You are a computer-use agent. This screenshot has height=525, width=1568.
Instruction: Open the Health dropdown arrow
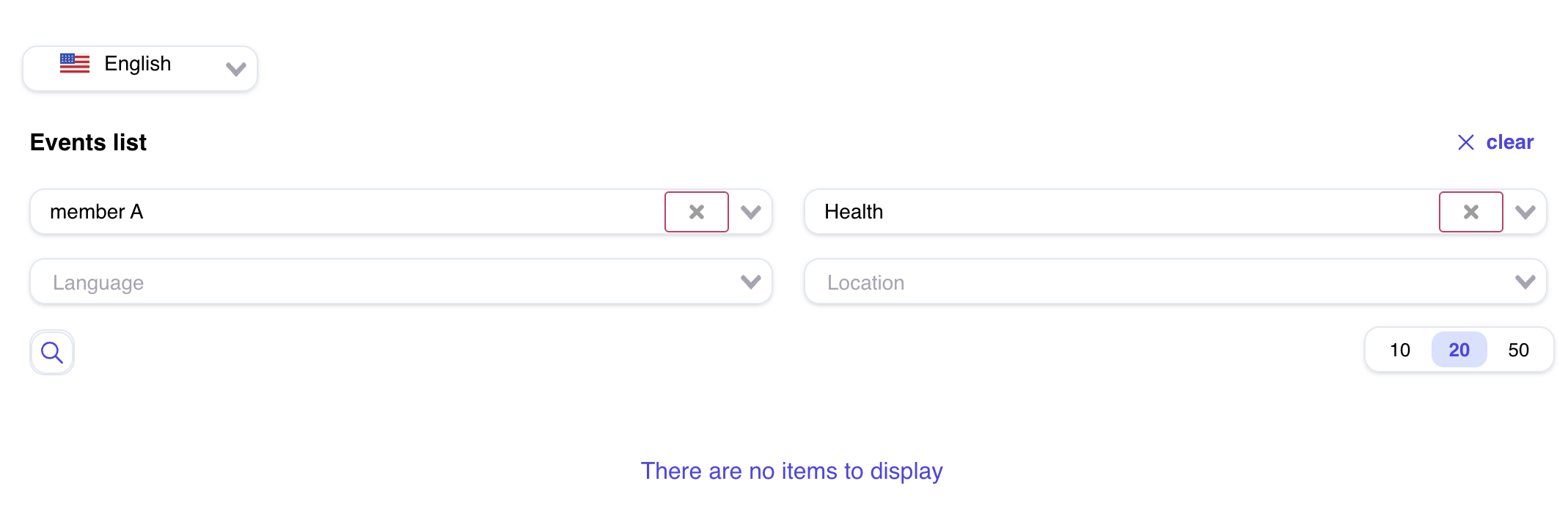point(1525,212)
